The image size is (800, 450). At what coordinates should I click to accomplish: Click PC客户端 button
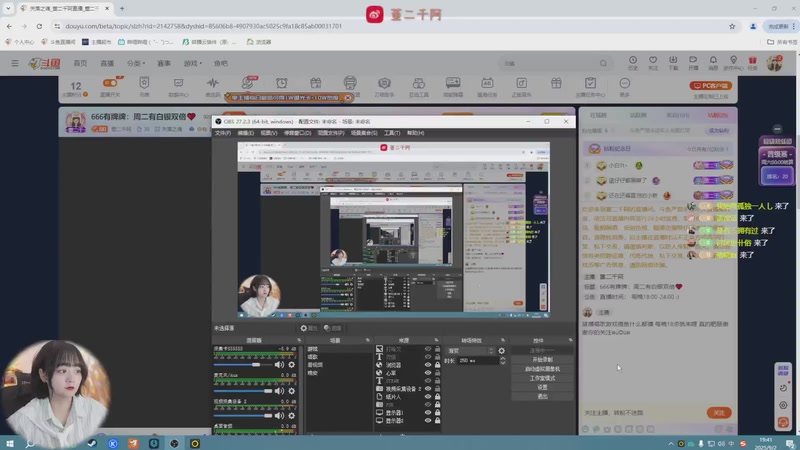click(711, 86)
